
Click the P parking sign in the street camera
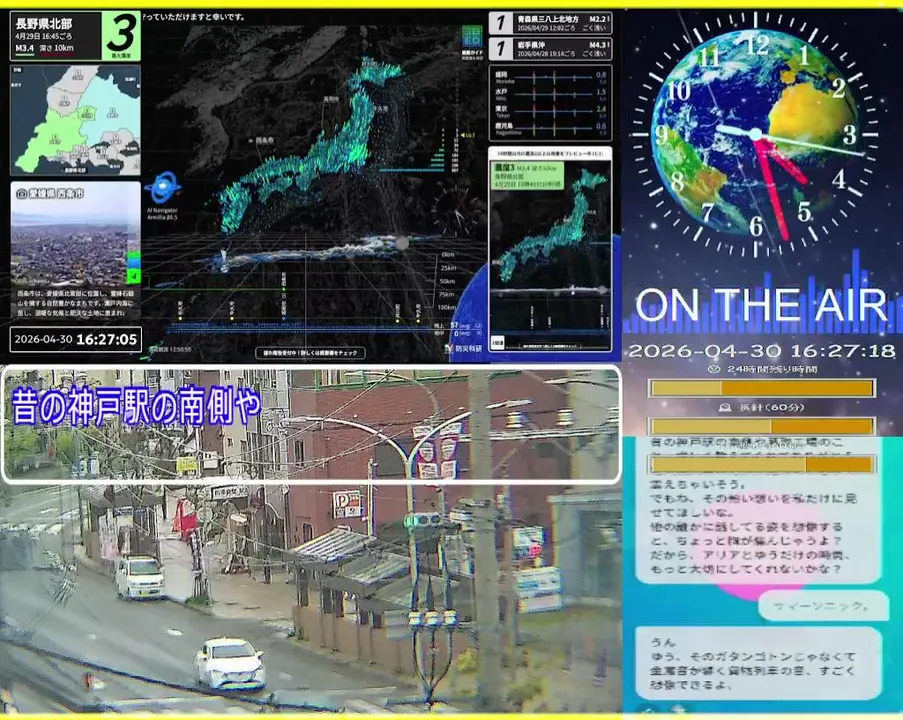pyautogui.click(x=347, y=504)
